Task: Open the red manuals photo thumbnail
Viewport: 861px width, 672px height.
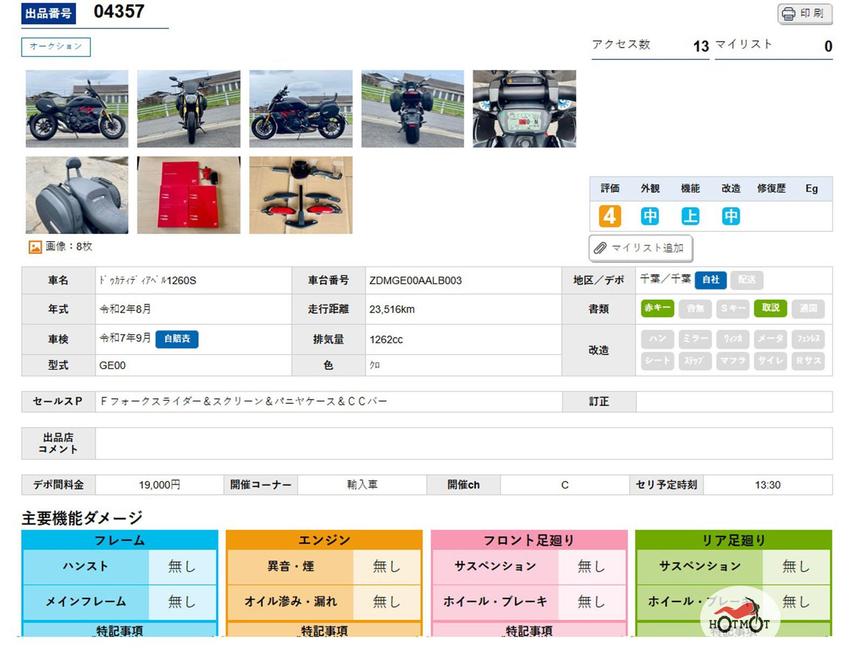Action: 188,194
